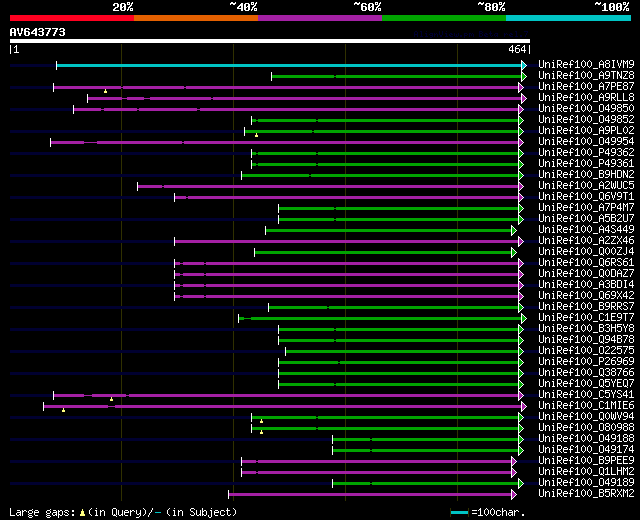Click the green arrowhead of UniRef100_Q00ZJ4 alignment
Viewport: 640px width, 520px height.
(x=514, y=253)
